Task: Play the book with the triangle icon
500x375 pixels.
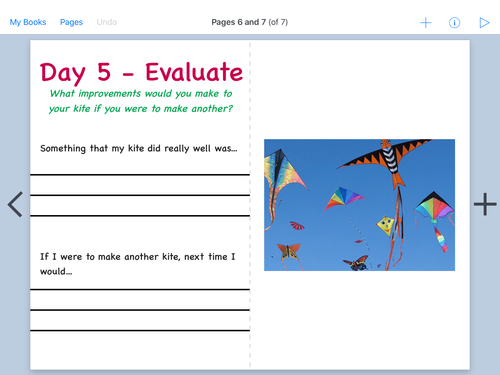Action: click(x=484, y=23)
